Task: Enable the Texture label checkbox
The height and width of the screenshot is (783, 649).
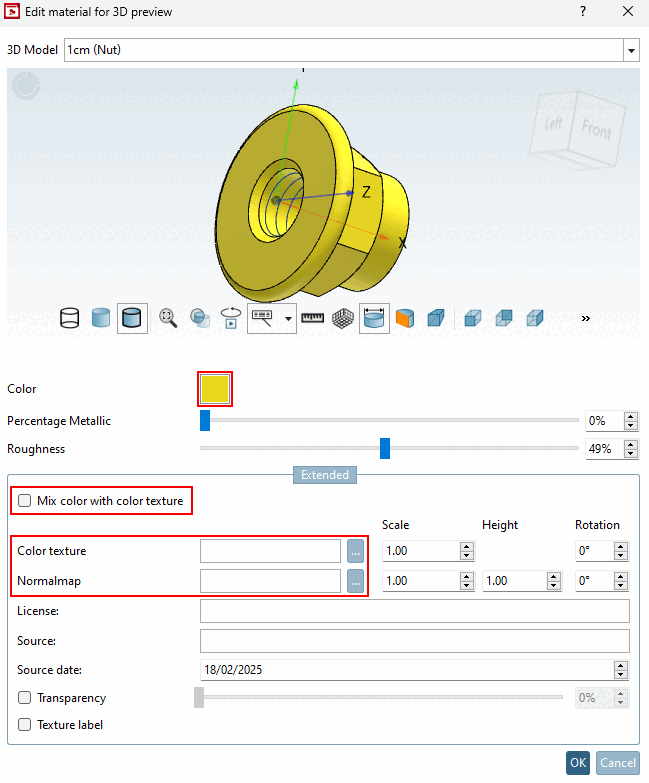Action: pos(24,724)
